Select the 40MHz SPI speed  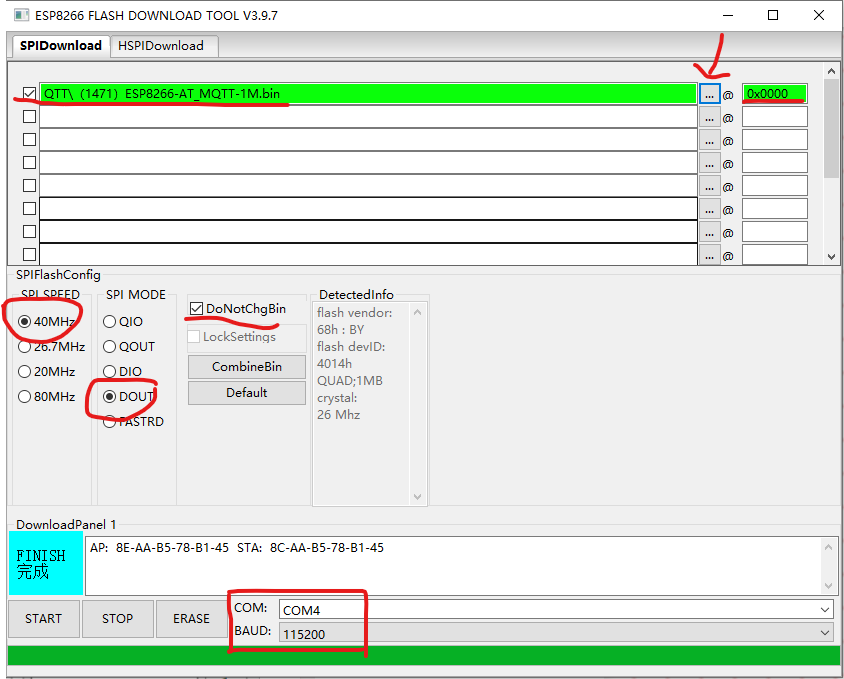24,321
